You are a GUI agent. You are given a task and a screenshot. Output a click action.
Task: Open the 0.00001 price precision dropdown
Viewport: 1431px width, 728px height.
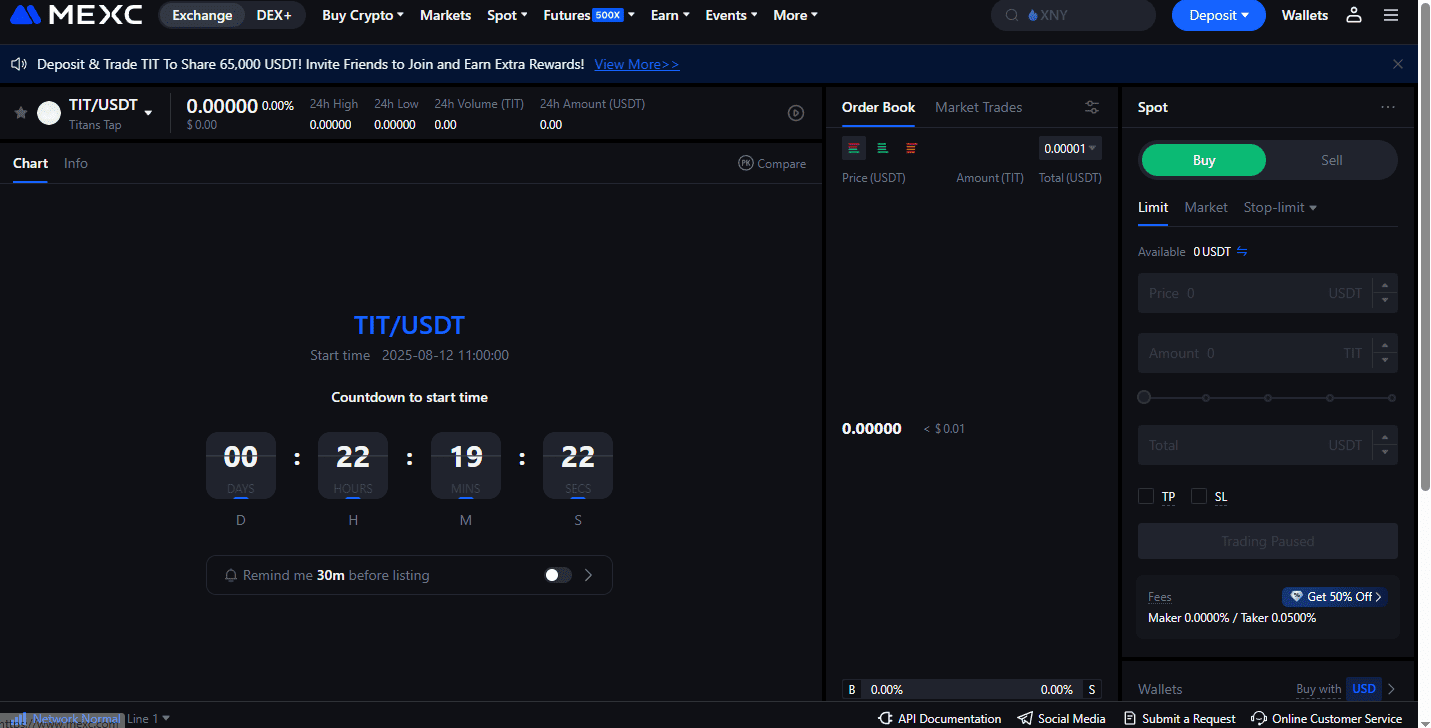[1070, 148]
